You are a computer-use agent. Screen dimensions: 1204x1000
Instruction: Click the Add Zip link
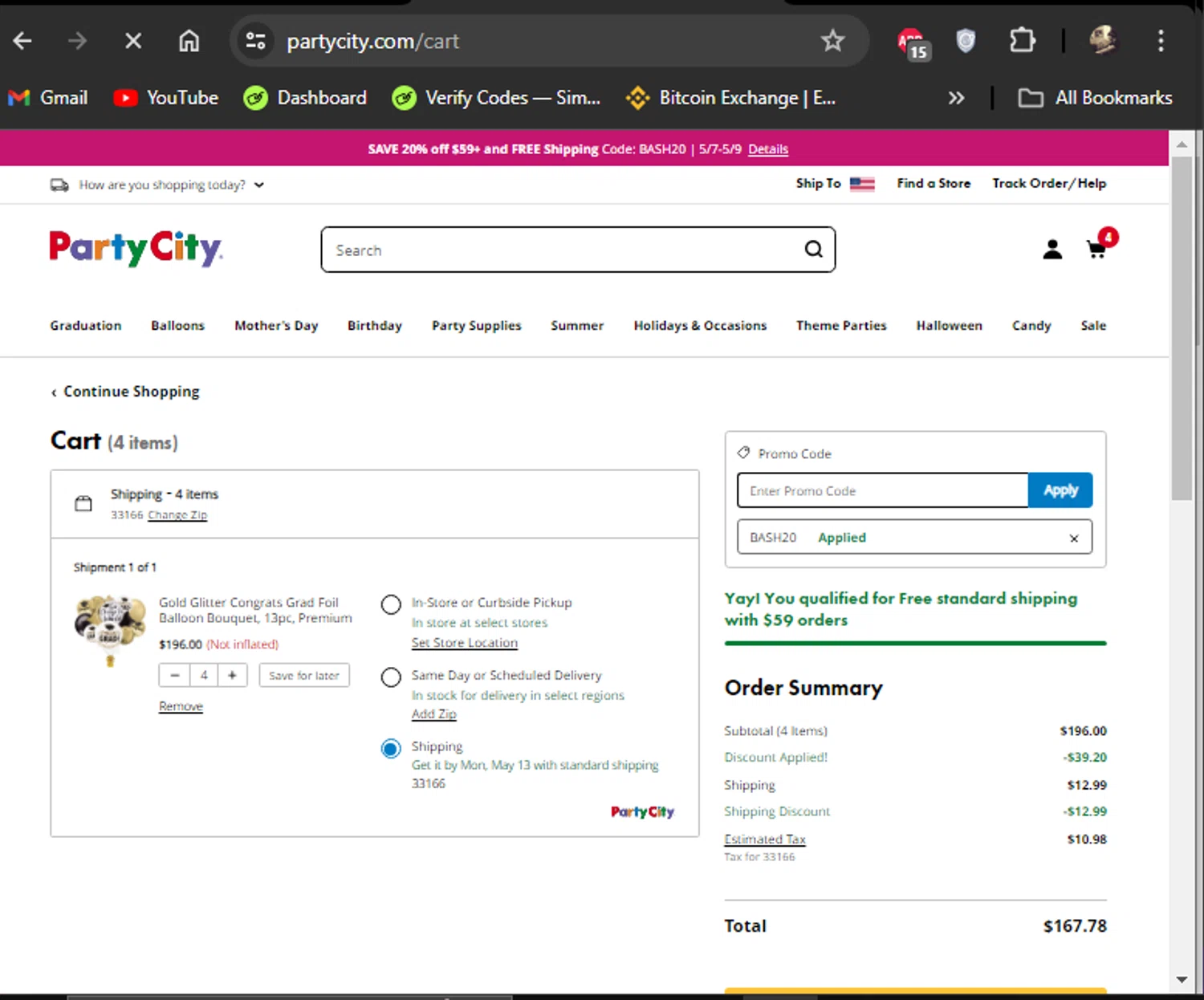(433, 714)
